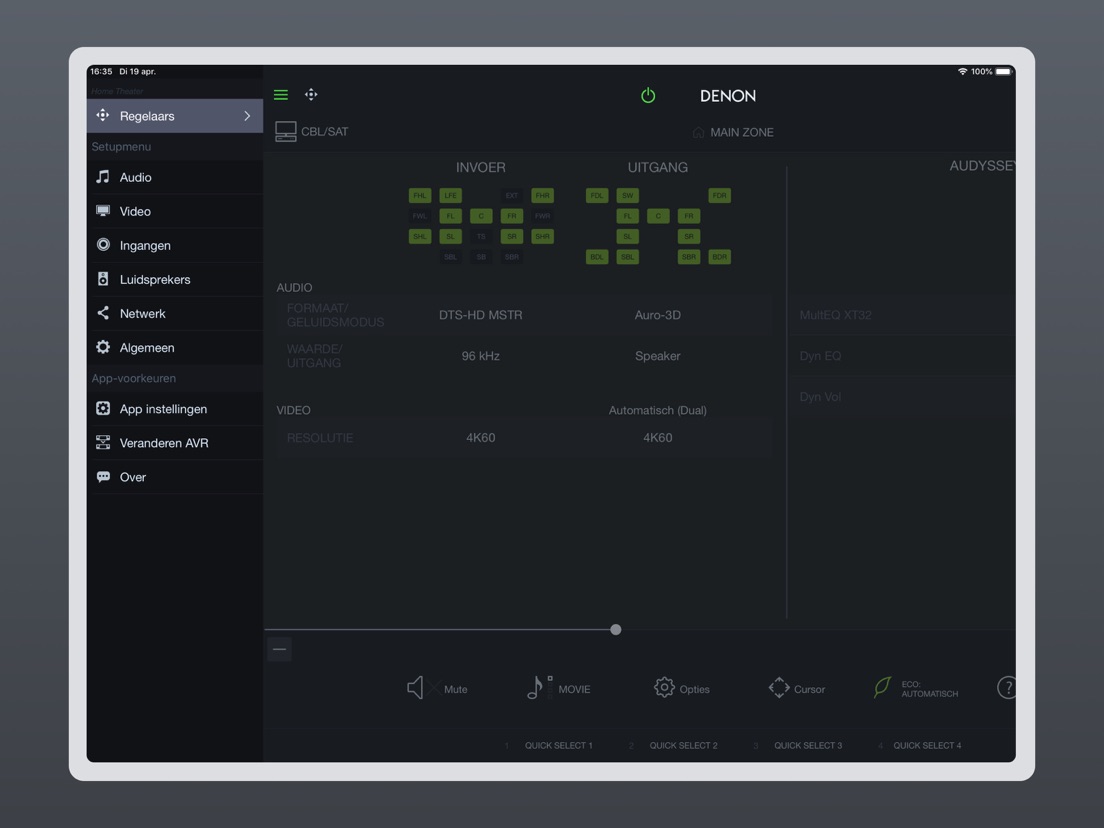Click the App instellingen icon
This screenshot has height=828, width=1104.
click(103, 408)
